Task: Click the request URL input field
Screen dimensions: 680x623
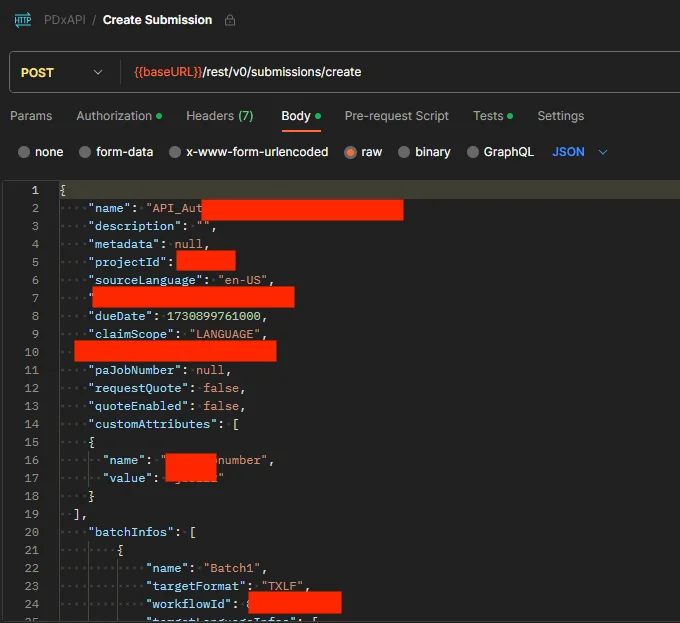Action: pyautogui.click(x=403, y=72)
